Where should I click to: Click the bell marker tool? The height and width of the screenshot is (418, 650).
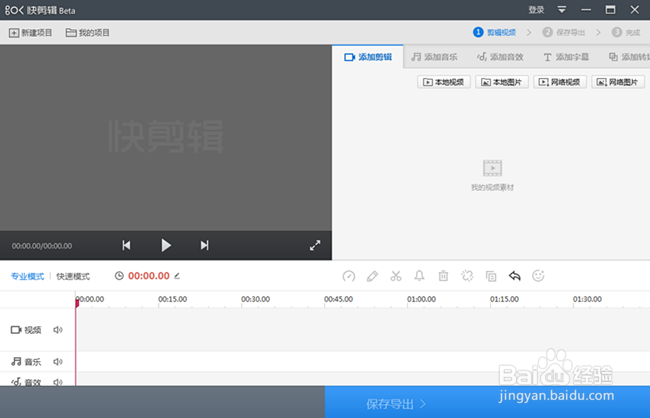pyautogui.click(x=420, y=276)
